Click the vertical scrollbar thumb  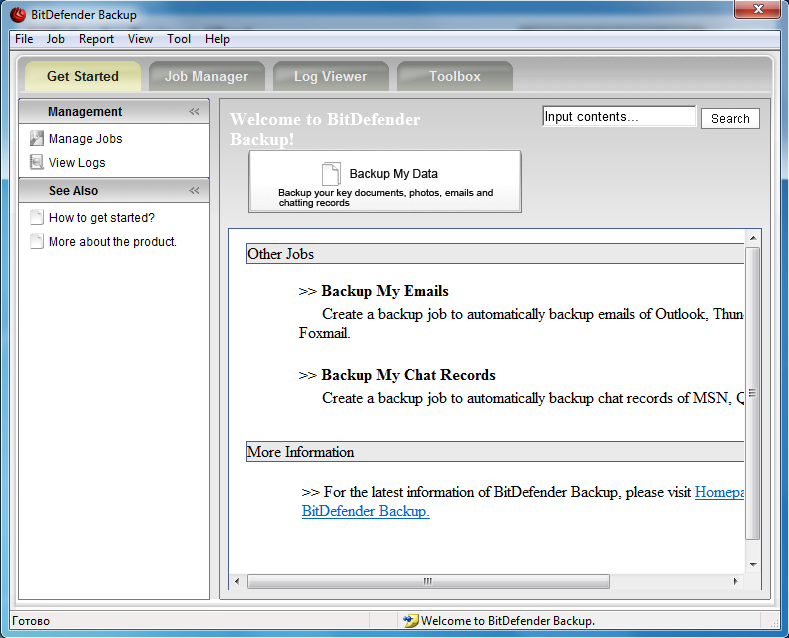(x=753, y=393)
